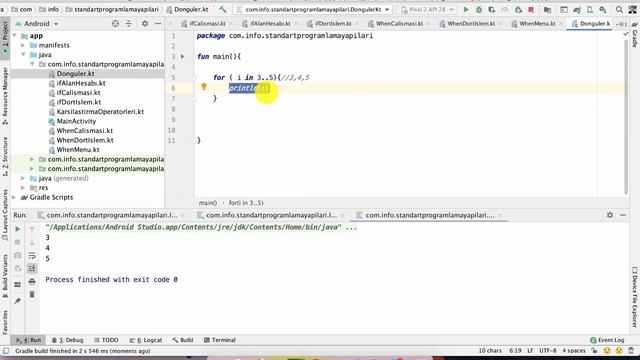Click the scroll-from-source target icon in Project panel
This screenshot has height=360, width=640.
116,24
